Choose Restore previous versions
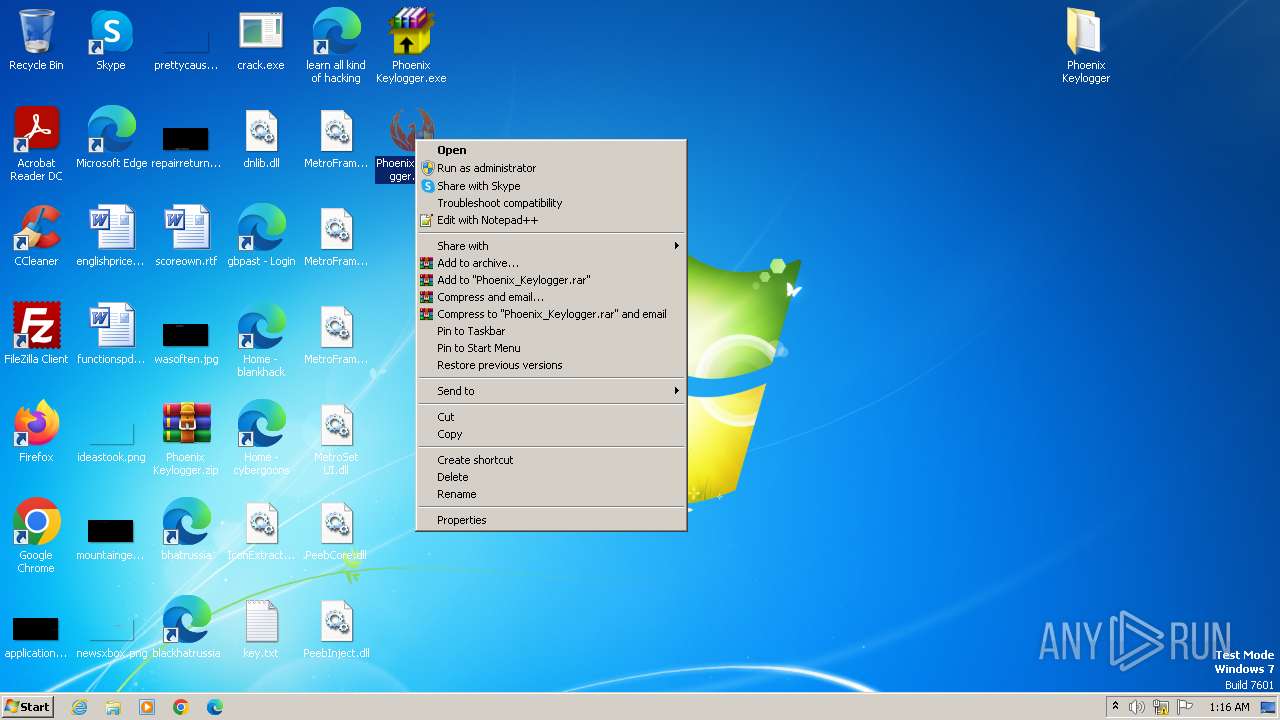The width and height of the screenshot is (1280, 720). (x=551, y=365)
